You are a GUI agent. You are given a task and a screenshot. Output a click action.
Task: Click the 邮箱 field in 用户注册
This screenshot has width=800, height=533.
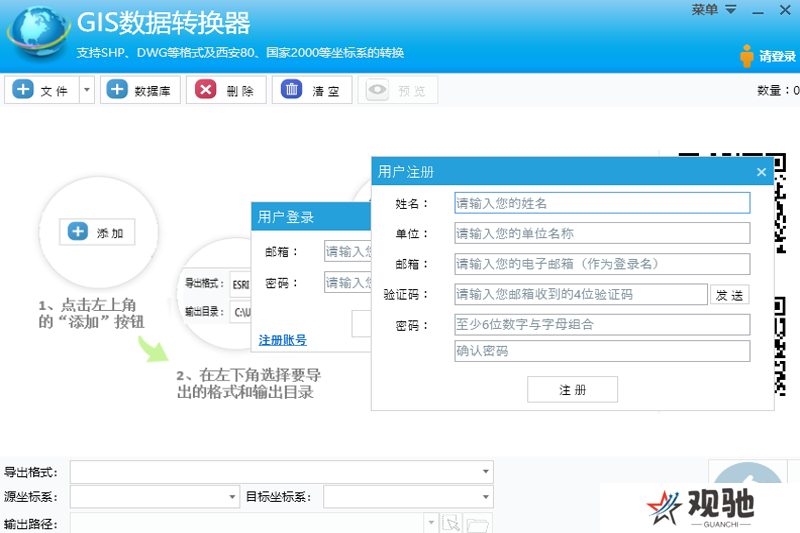(x=602, y=264)
